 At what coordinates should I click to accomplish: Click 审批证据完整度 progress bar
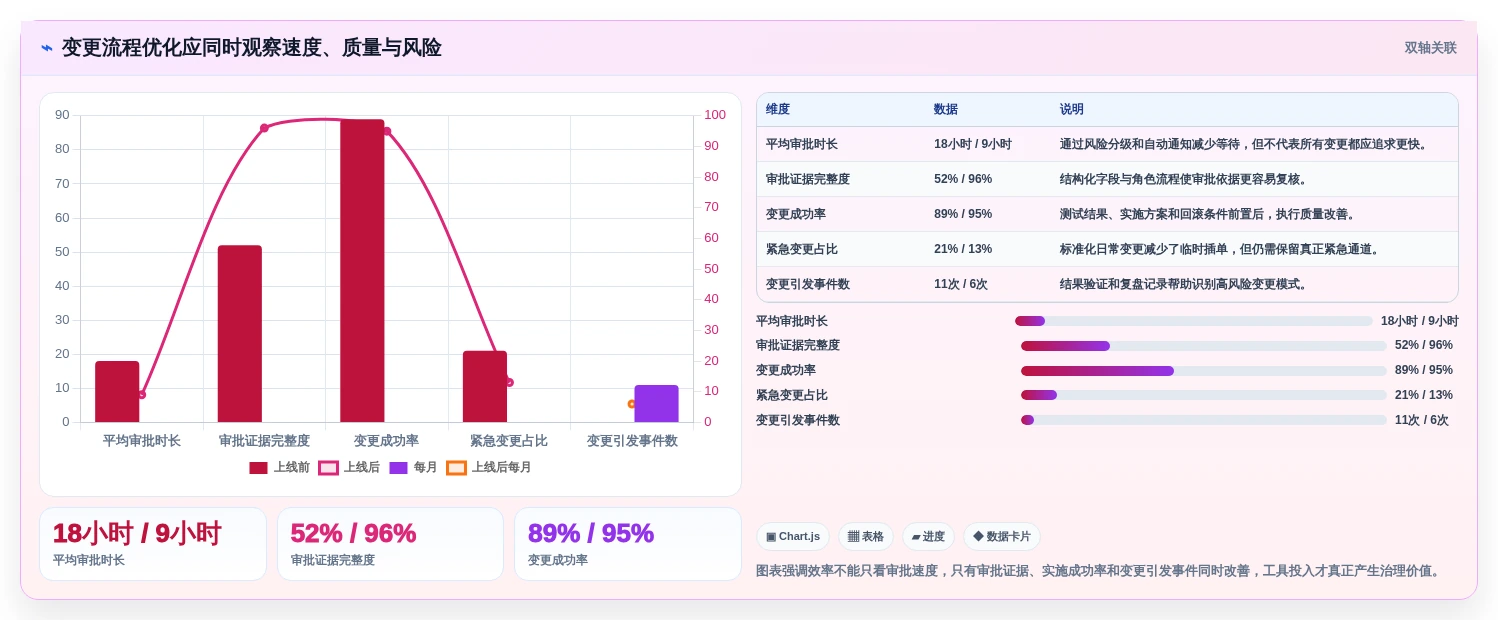(x=1203, y=346)
